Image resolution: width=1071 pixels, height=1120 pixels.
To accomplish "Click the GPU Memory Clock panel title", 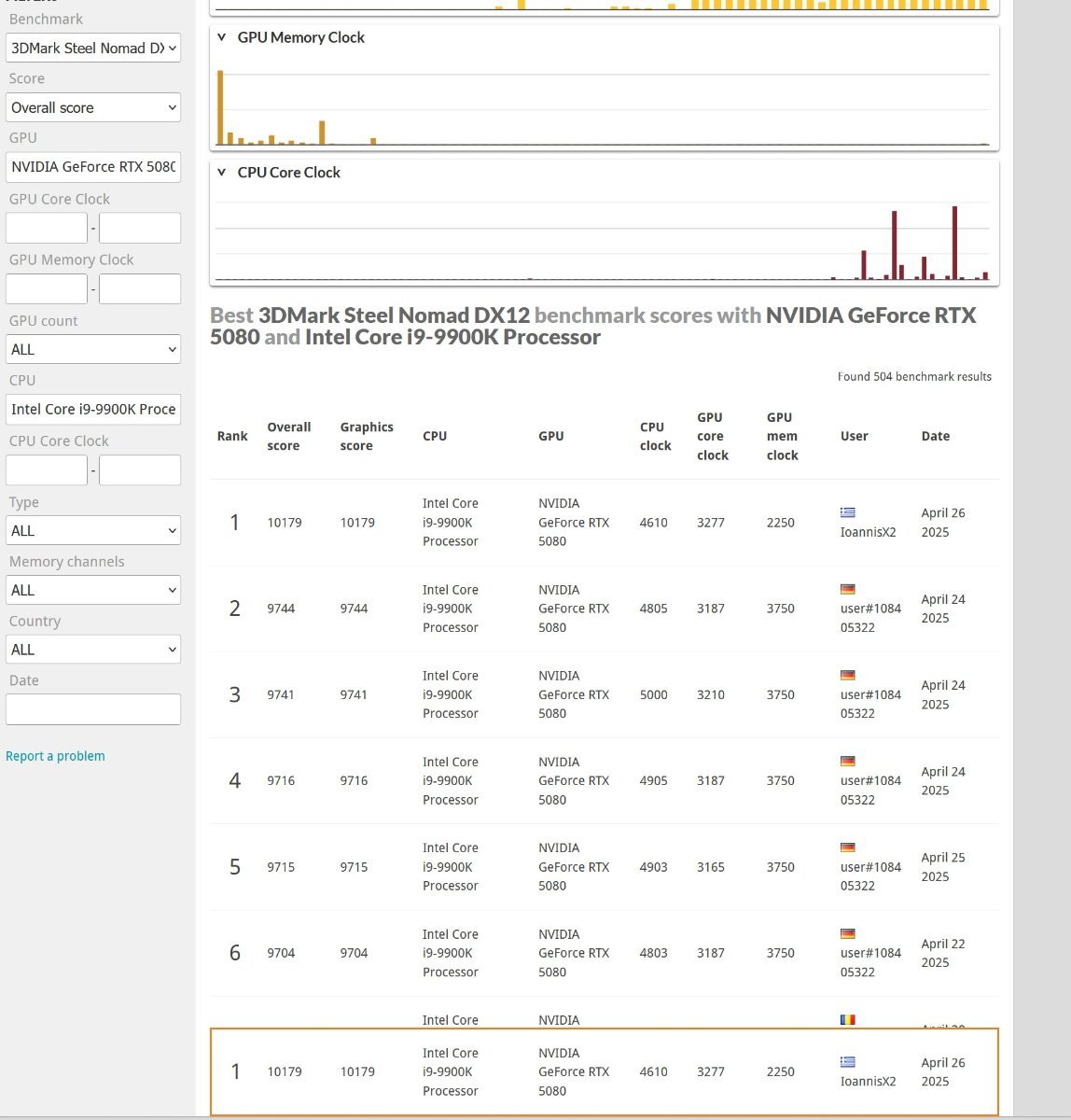I will coord(300,37).
